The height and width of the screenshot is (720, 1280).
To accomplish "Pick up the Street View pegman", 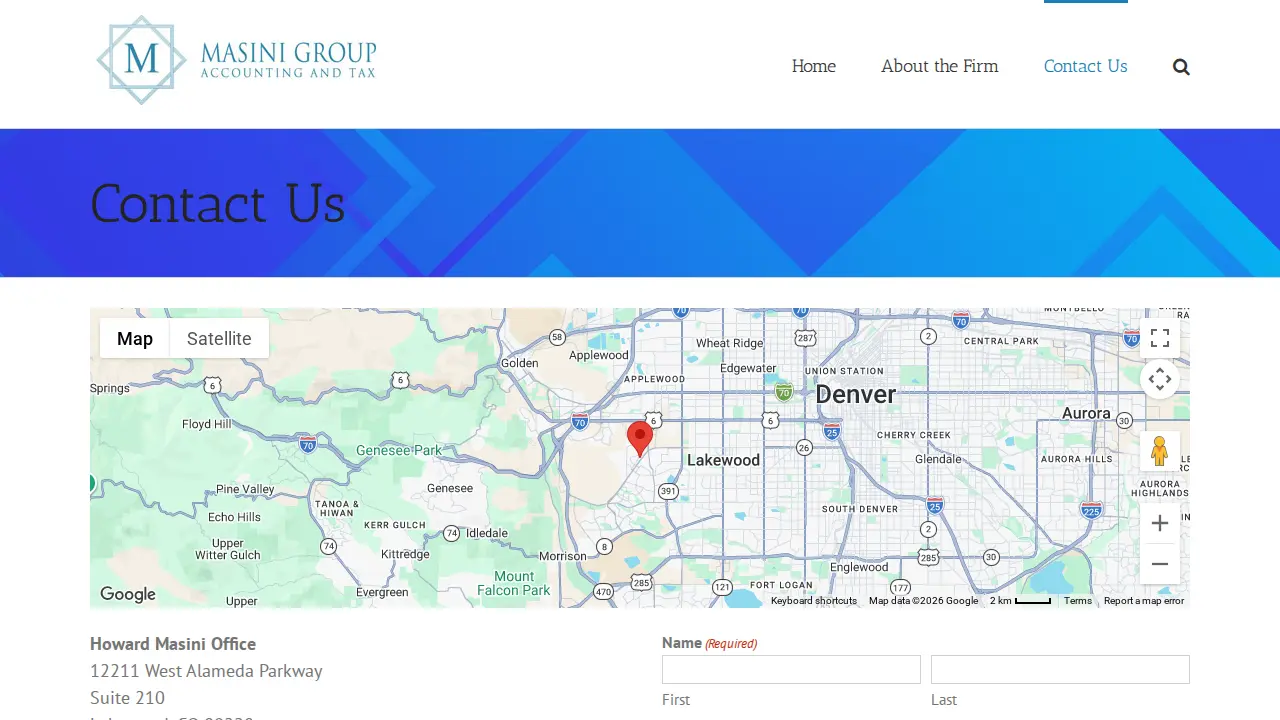I will [x=1160, y=451].
